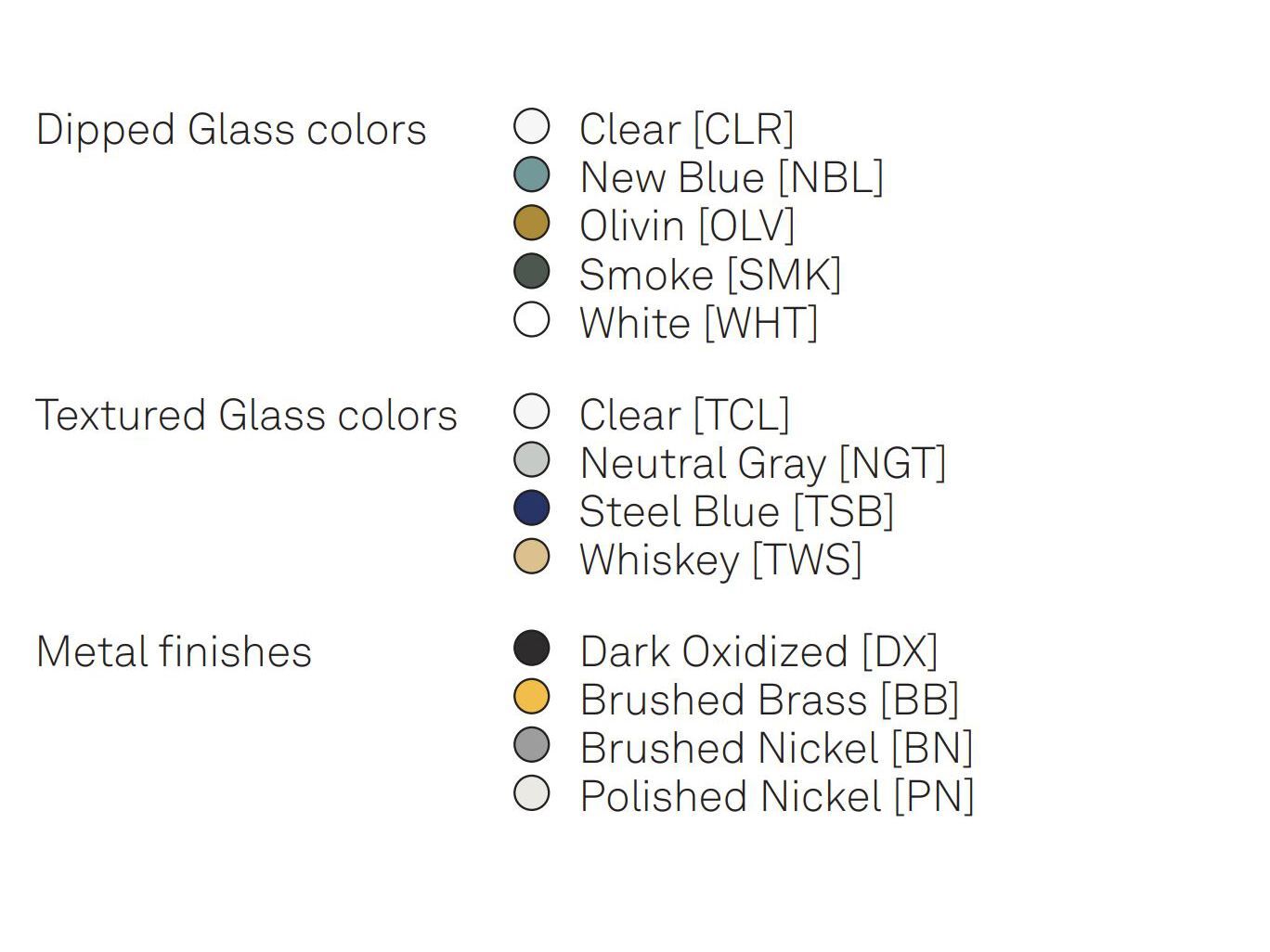1270x952 pixels.
Task: Click the Textured Glass colors heading
Action: pyautogui.click(x=246, y=416)
